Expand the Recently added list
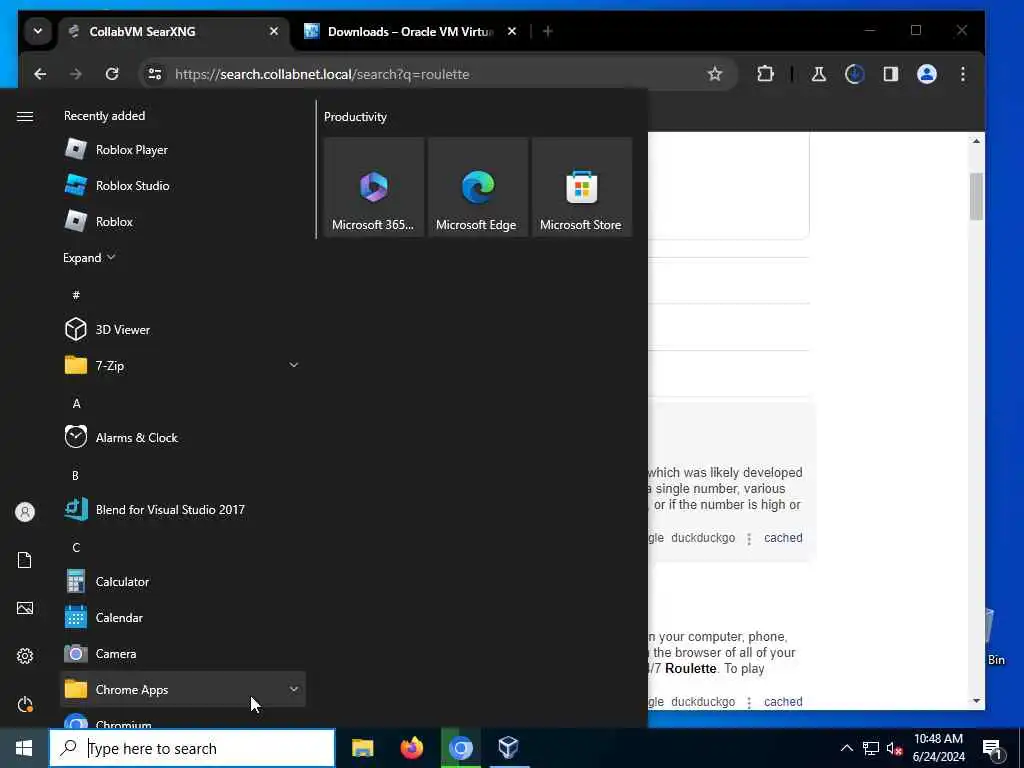Screen dimensions: 1024x768 (x=89, y=257)
